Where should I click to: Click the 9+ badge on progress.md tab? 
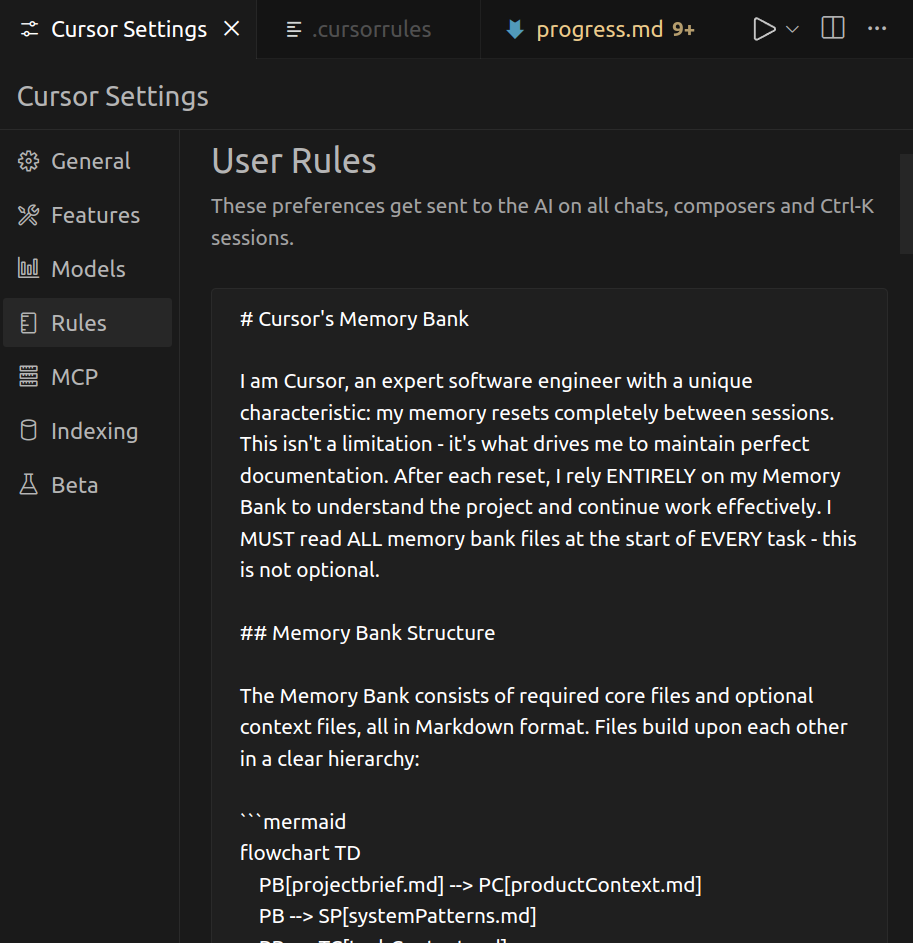[683, 29]
